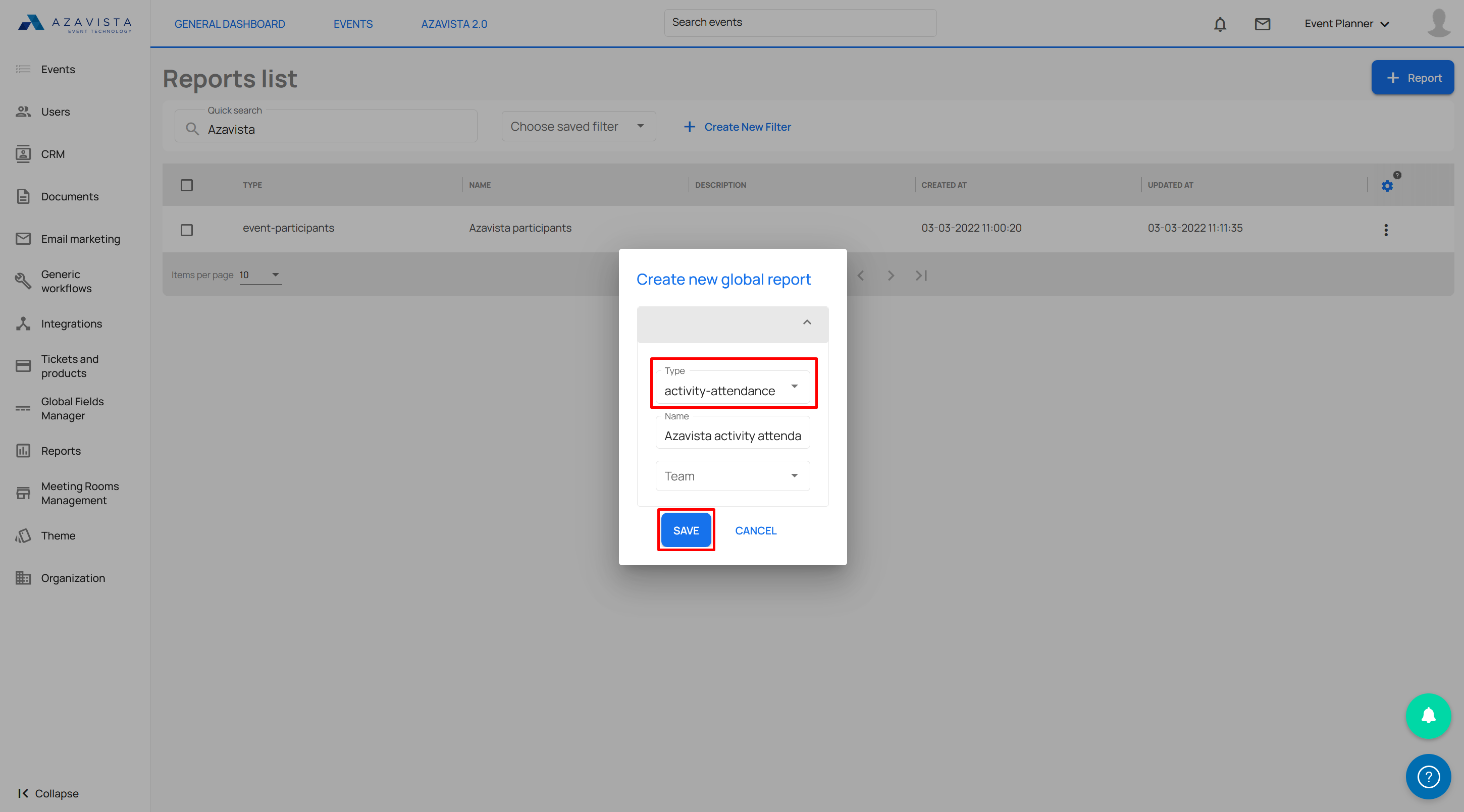Click updated date 03-03-2022 11:11:35
1464x812 pixels.
(x=1194, y=228)
